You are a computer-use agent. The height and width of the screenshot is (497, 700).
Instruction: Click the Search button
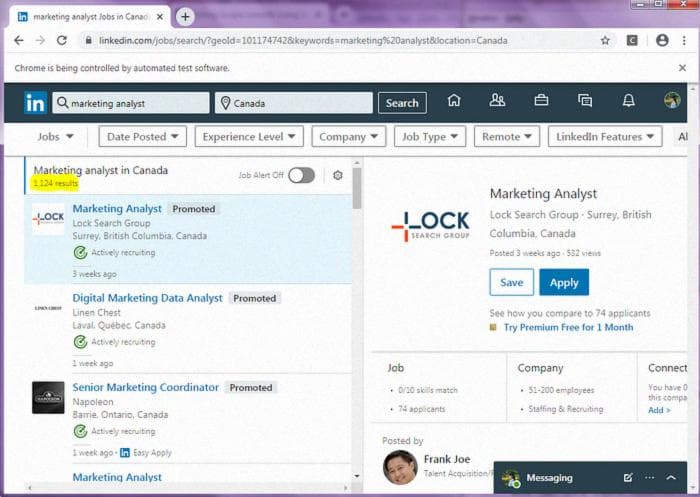pyautogui.click(x=402, y=103)
